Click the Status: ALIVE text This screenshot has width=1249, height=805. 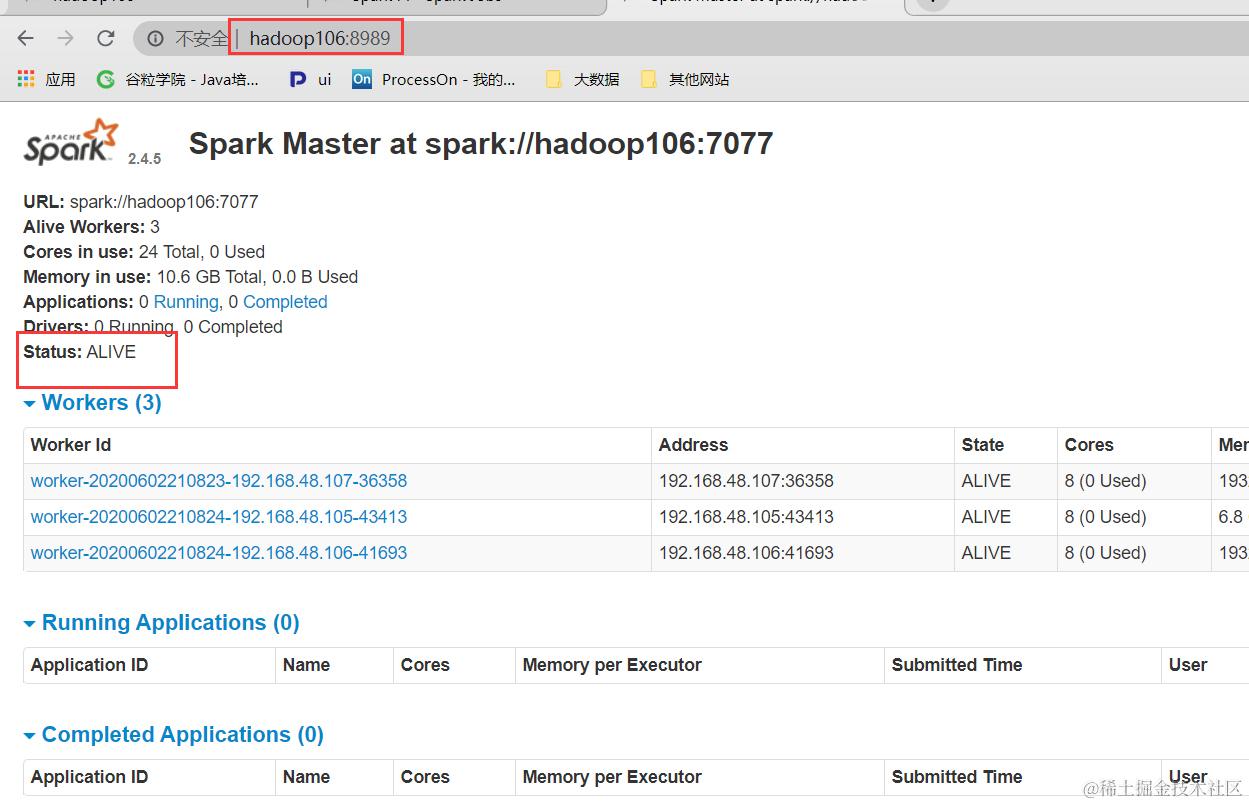coord(80,352)
